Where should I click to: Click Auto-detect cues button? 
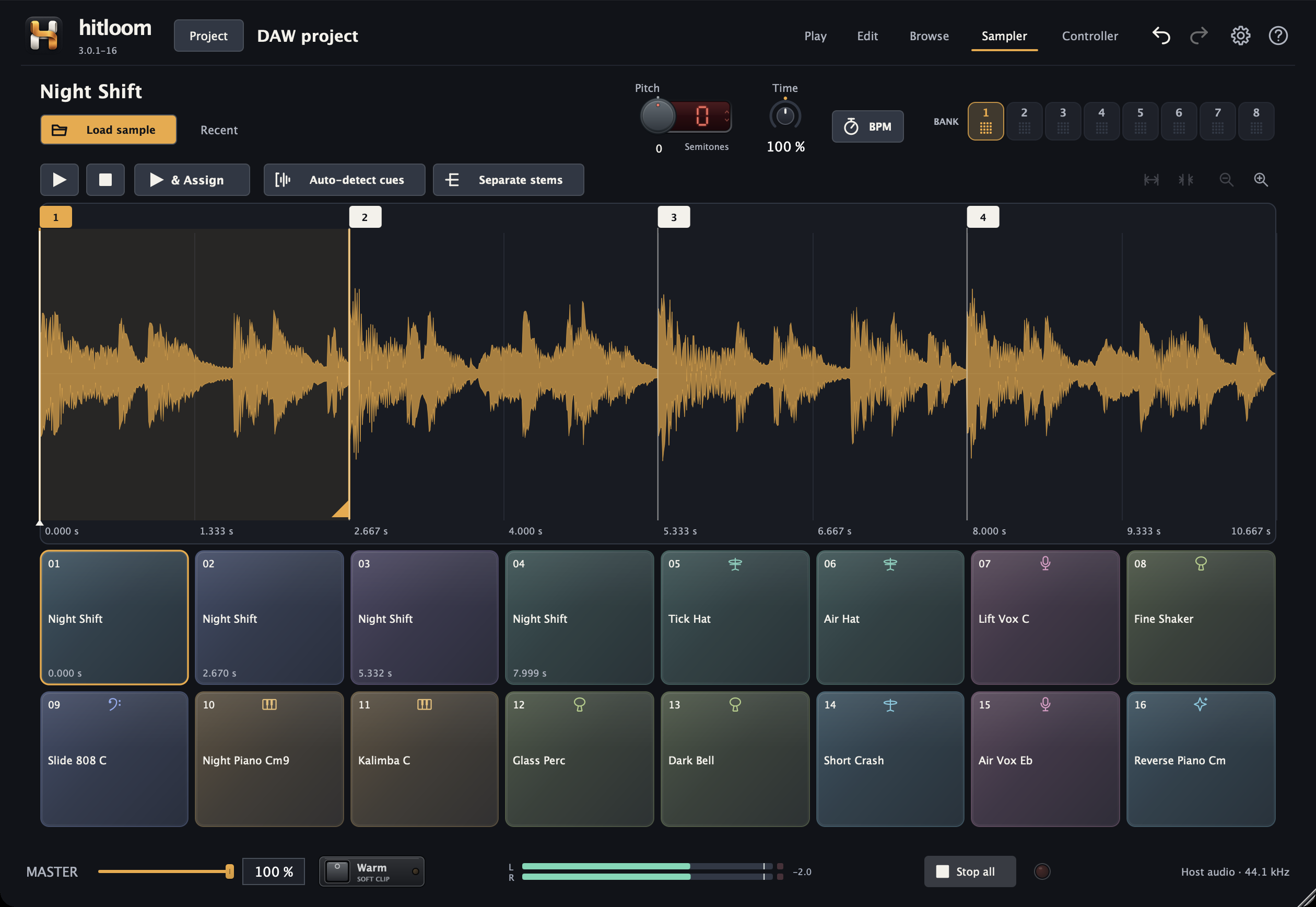click(x=344, y=180)
